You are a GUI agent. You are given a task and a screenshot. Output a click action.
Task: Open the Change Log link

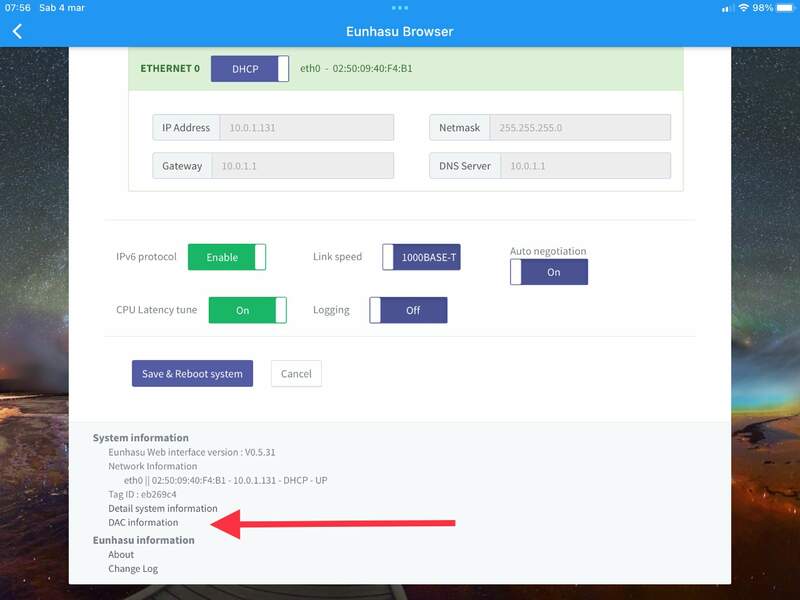coord(133,568)
